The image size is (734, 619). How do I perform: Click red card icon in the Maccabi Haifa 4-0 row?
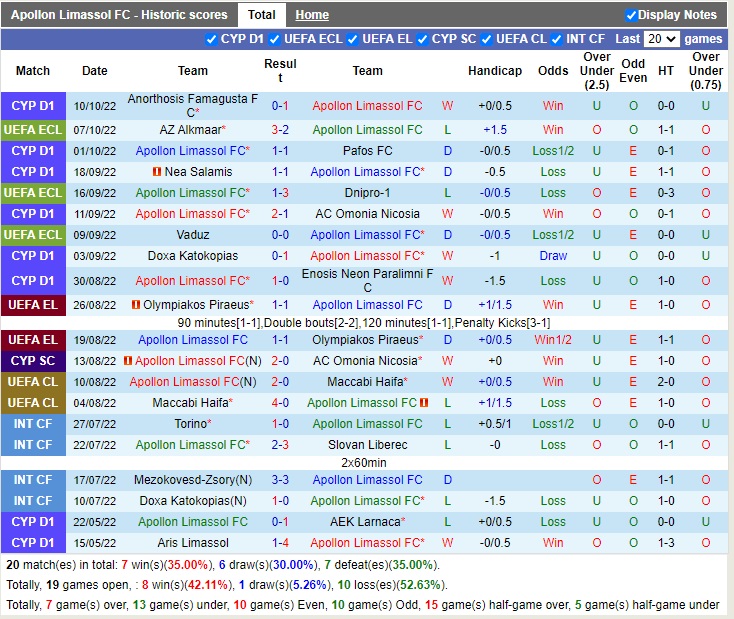coord(424,403)
